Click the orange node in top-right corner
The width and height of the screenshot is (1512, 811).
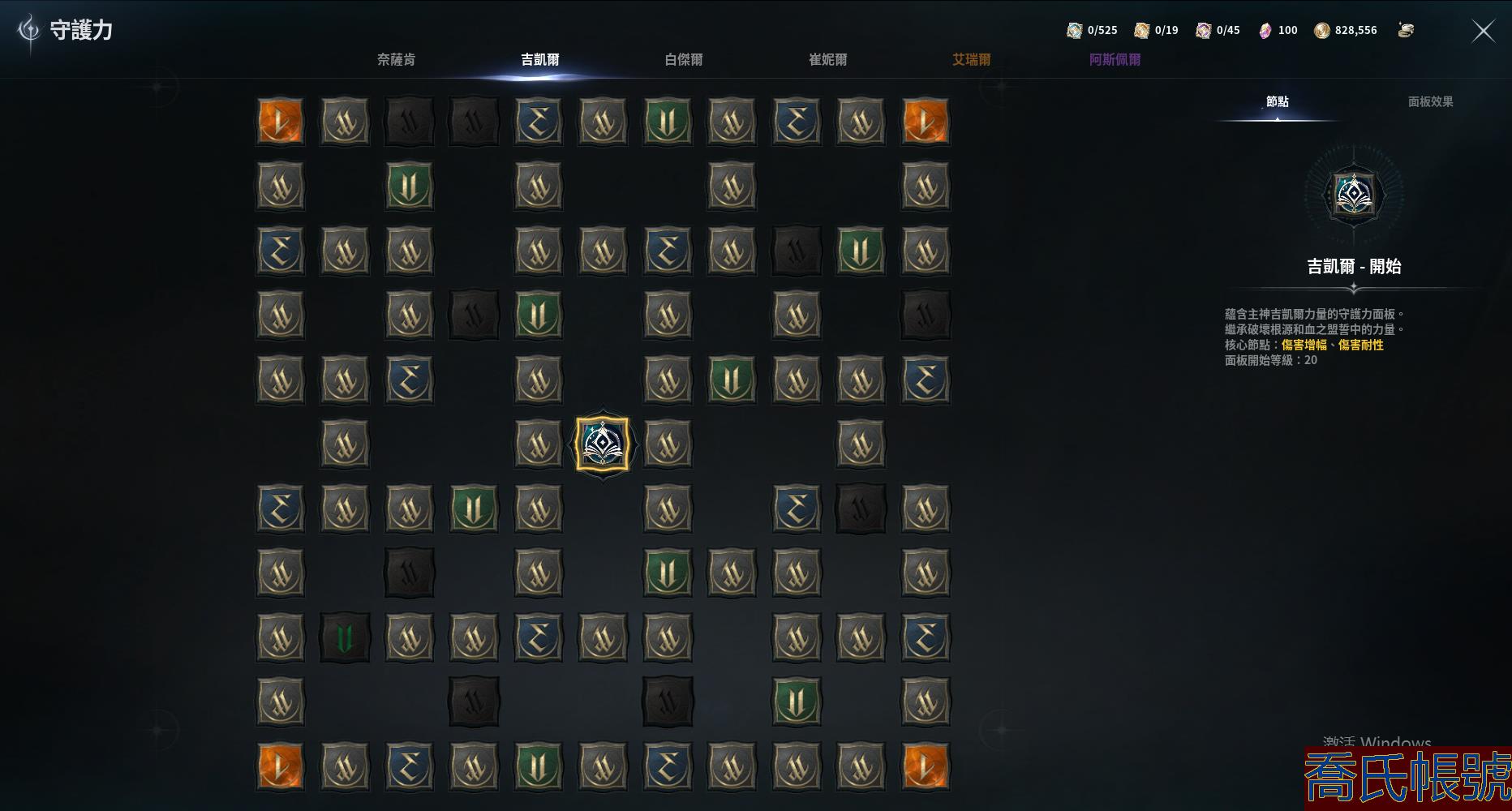click(925, 122)
